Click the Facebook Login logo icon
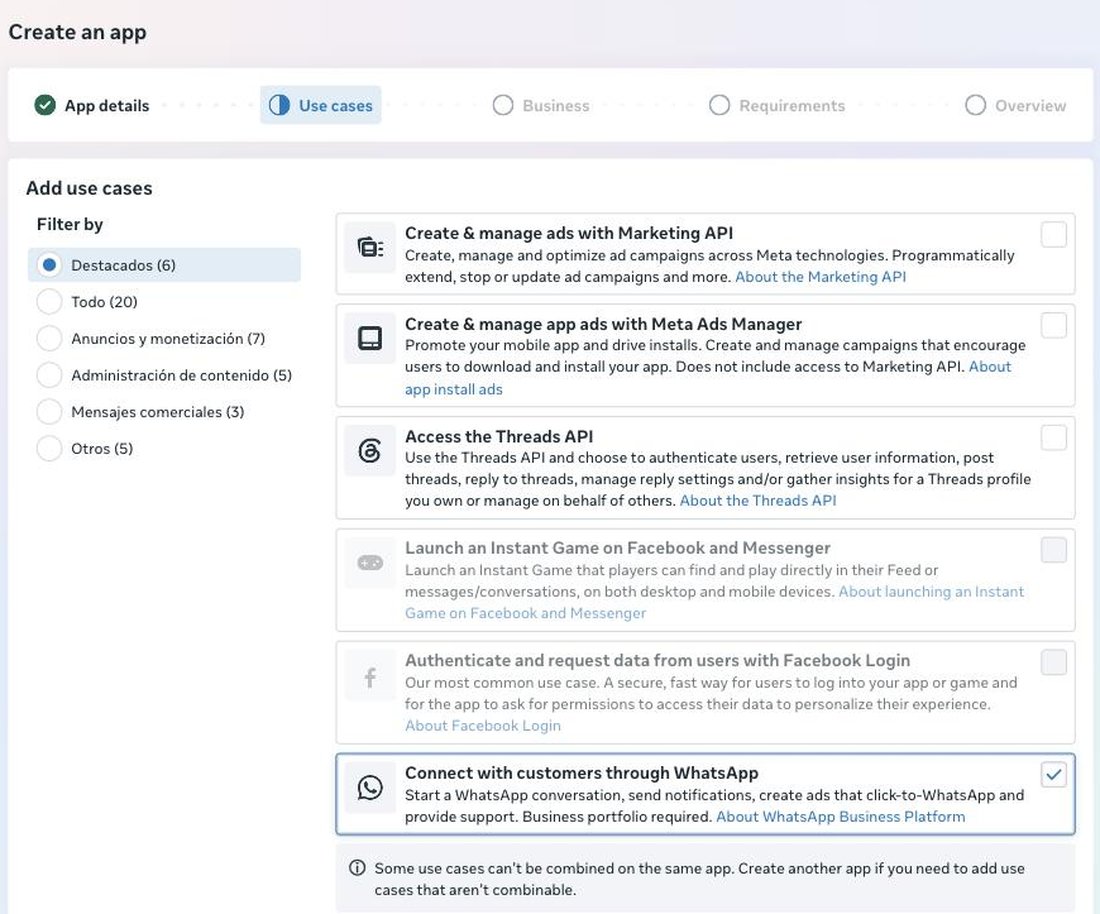1100x914 pixels. [370, 677]
